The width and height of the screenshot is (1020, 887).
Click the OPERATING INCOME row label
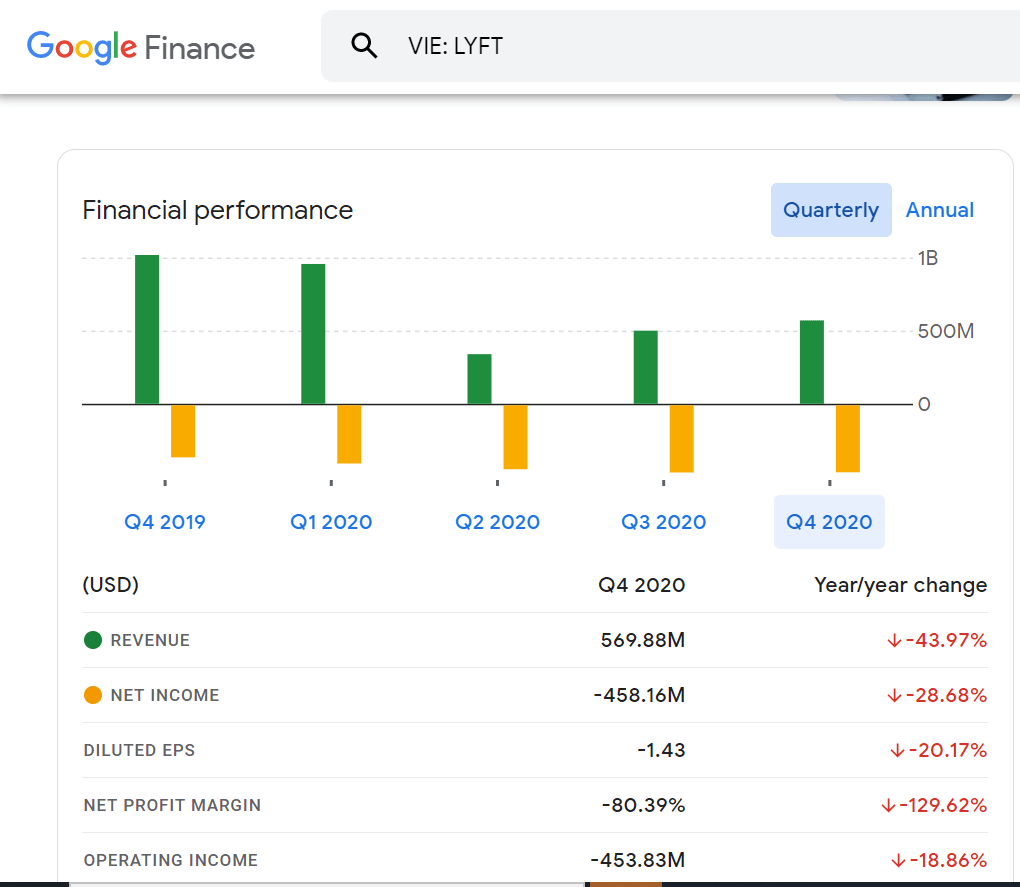pos(171,860)
